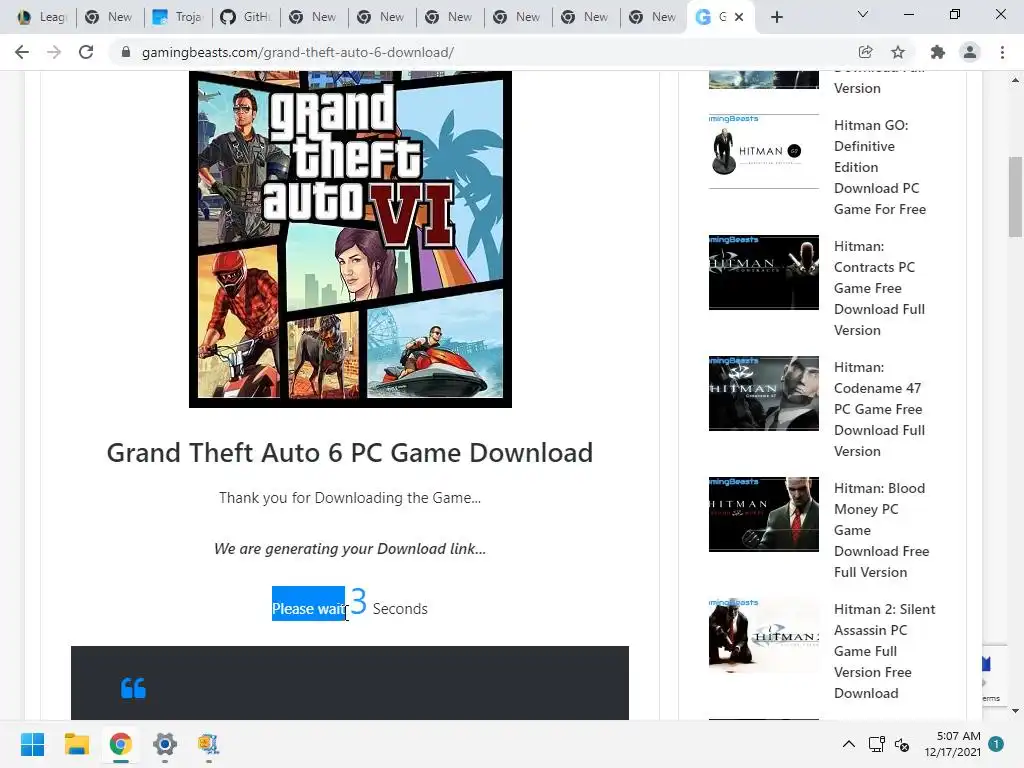Reload the gamingbeasts page
The width and height of the screenshot is (1024, 768).
tap(86, 52)
